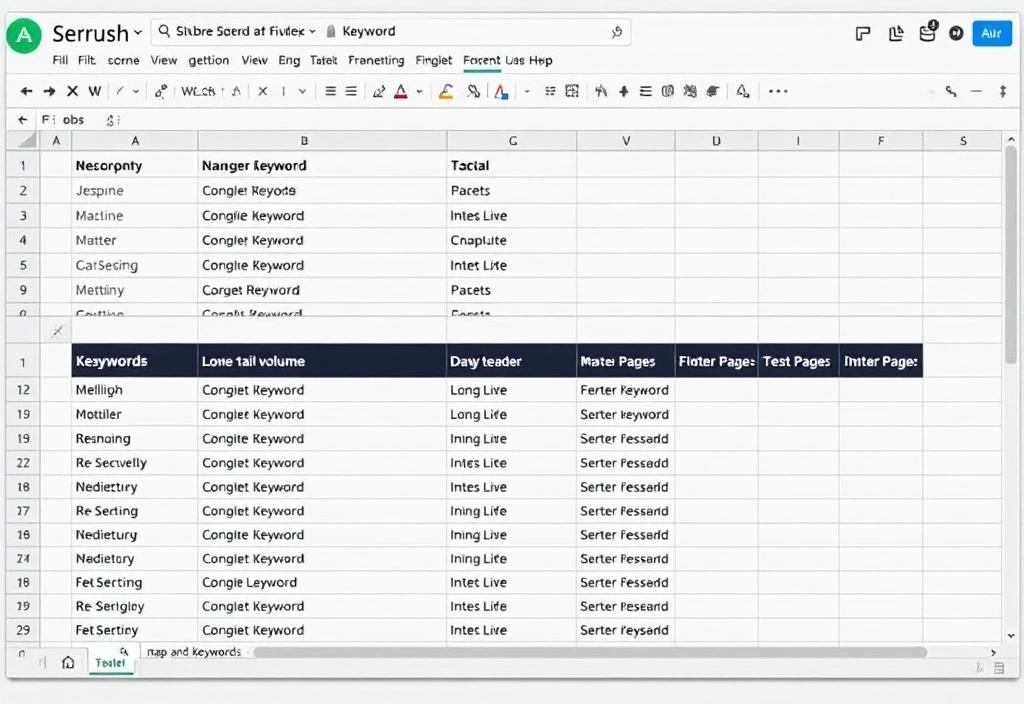Click the green A logo
The width and height of the screenshot is (1024, 704).
pyautogui.click(x=24, y=35)
